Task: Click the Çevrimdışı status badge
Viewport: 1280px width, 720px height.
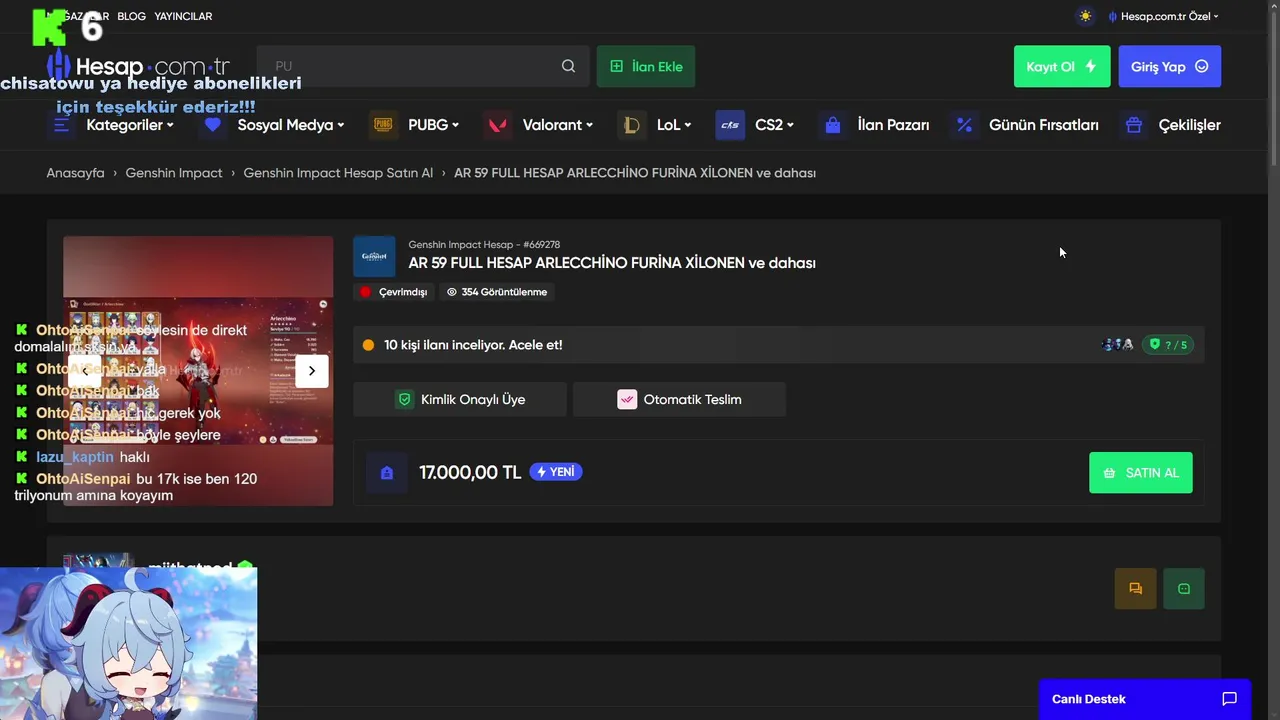Action: (x=394, y=292)
